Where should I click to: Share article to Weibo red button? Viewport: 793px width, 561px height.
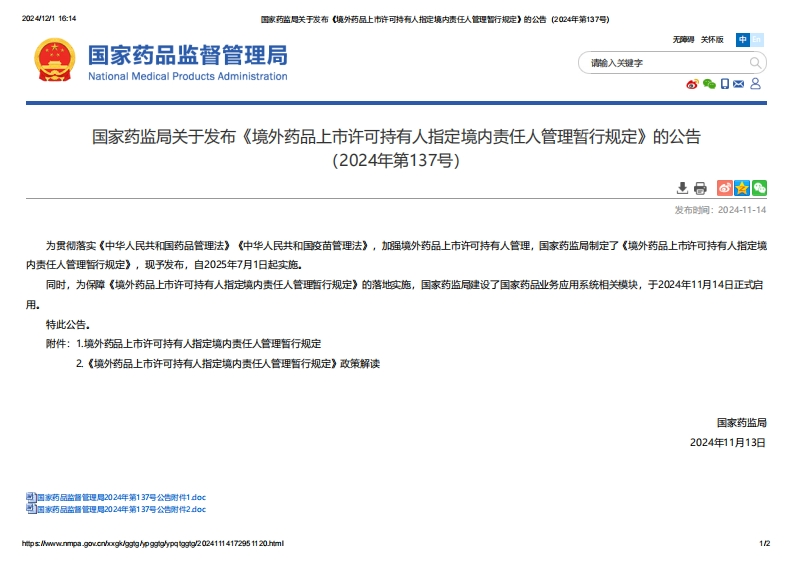(725, 188)
